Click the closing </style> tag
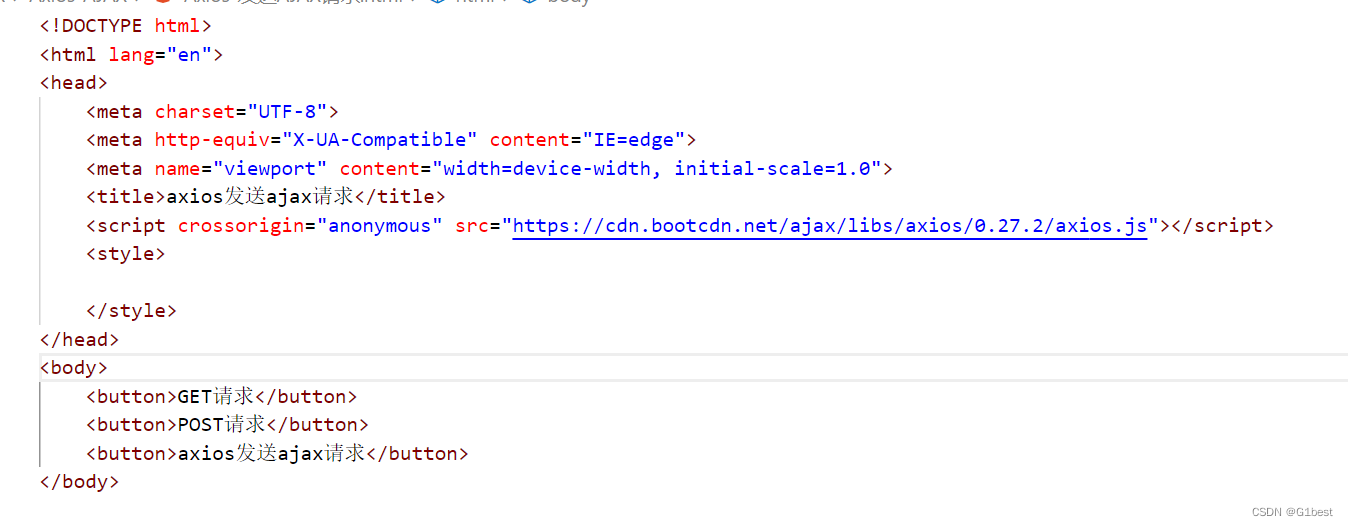This screenshot has width=1348, height=526. [x=131, y=311]
